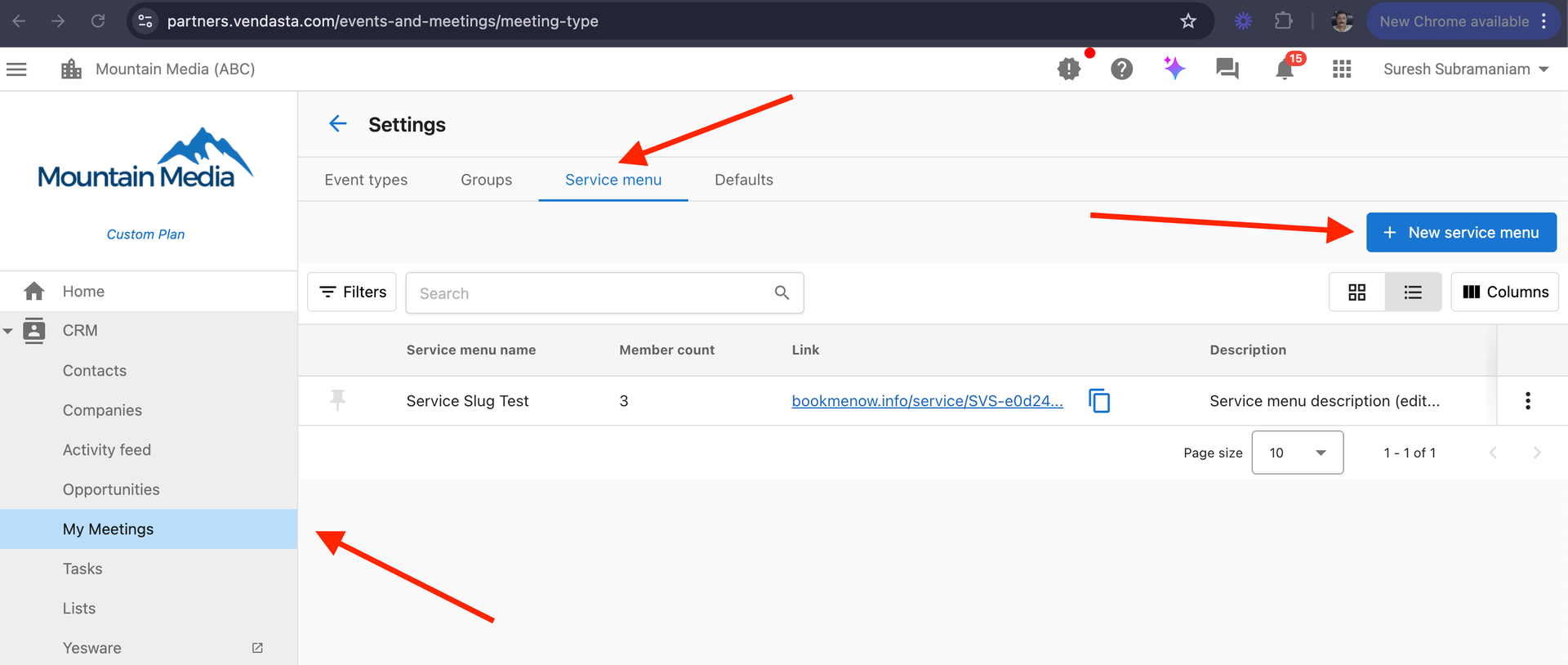1568x665 pixels.
Task: Select My Meetings in the sidebar
Action: [x=149, y=529]
